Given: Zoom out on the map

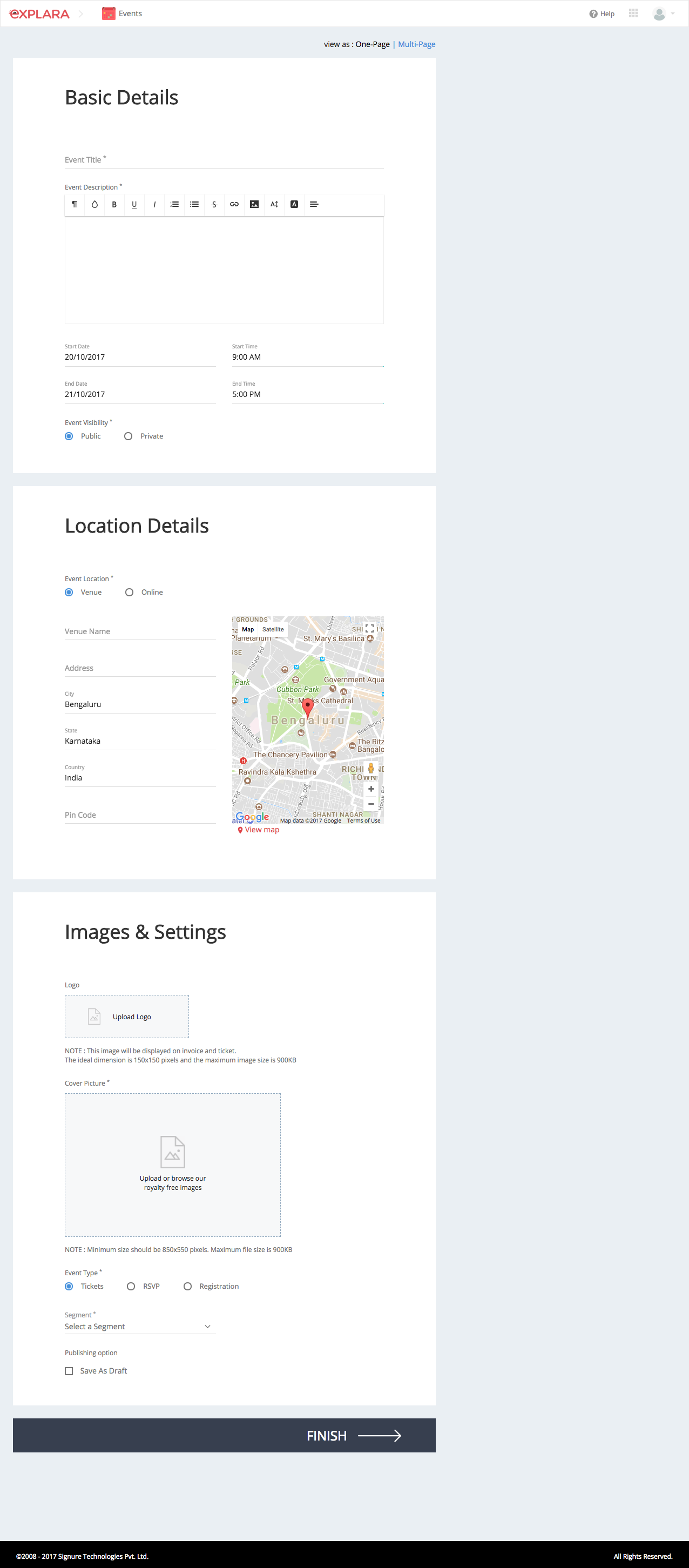Looking at the screenshot, I should click(370, 804).
